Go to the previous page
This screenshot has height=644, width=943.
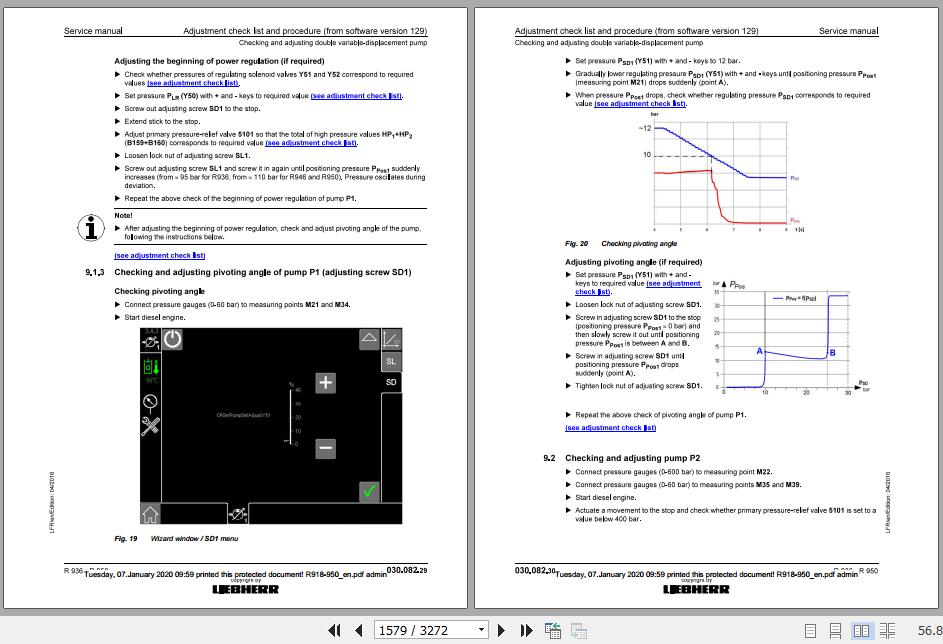[358, 630]
